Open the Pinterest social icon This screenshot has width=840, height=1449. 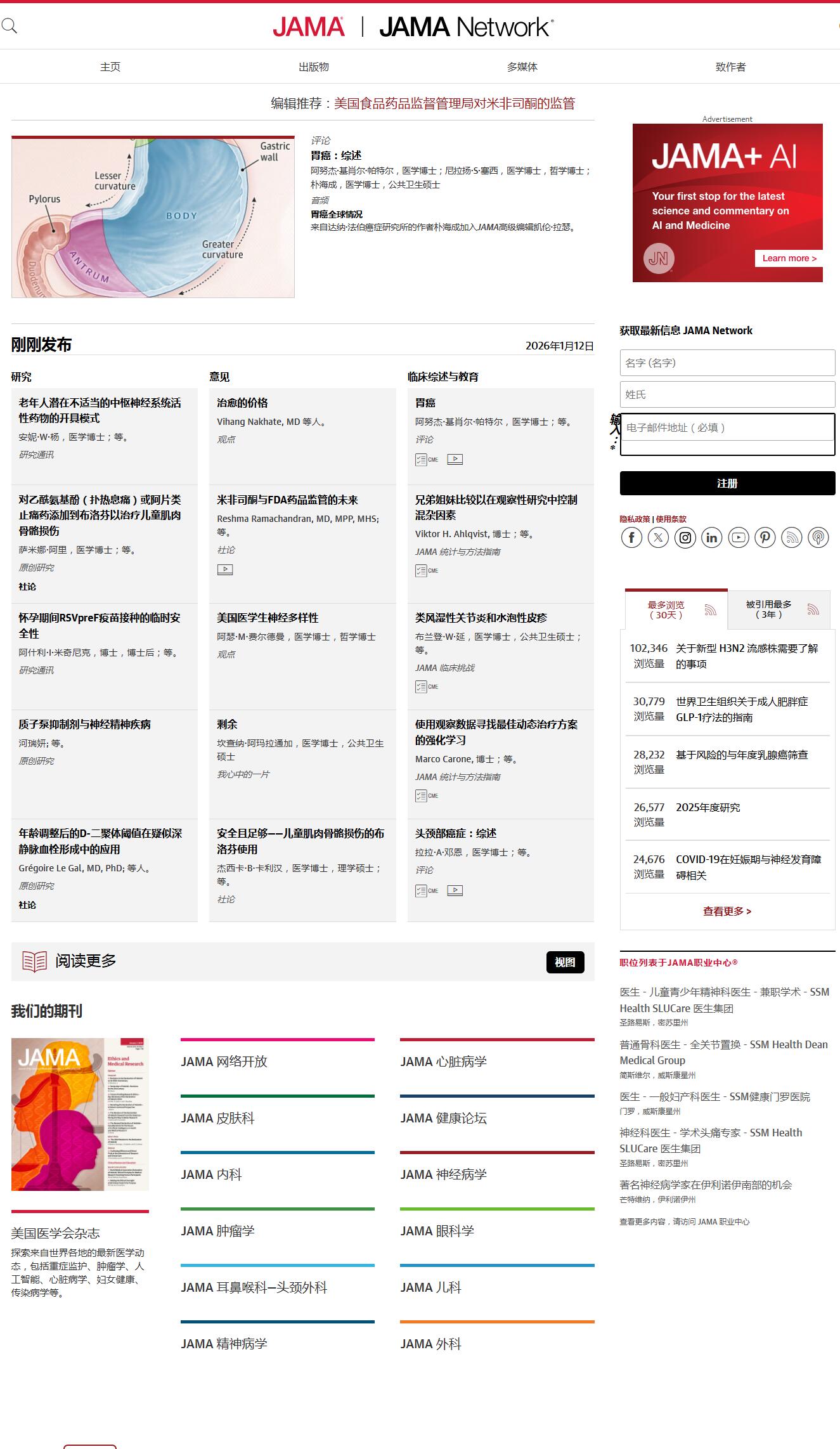tap(765, 538)
